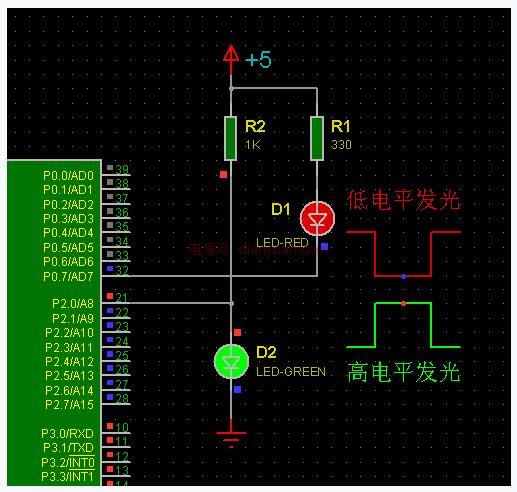
Task: Select the 330 resistor value text
Action: point(341,145)
